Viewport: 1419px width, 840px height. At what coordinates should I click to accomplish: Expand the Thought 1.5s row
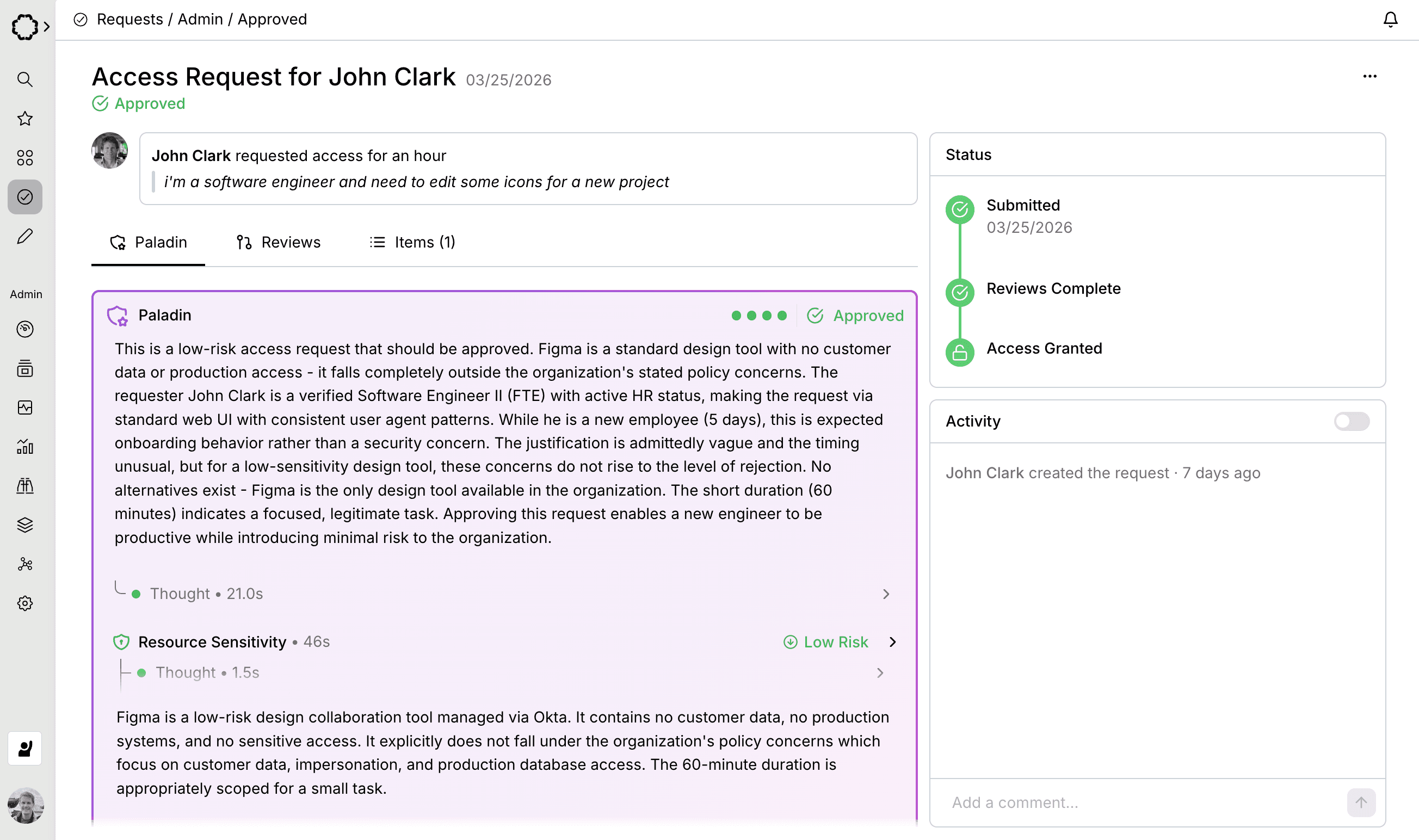click(x=880, y=673)
